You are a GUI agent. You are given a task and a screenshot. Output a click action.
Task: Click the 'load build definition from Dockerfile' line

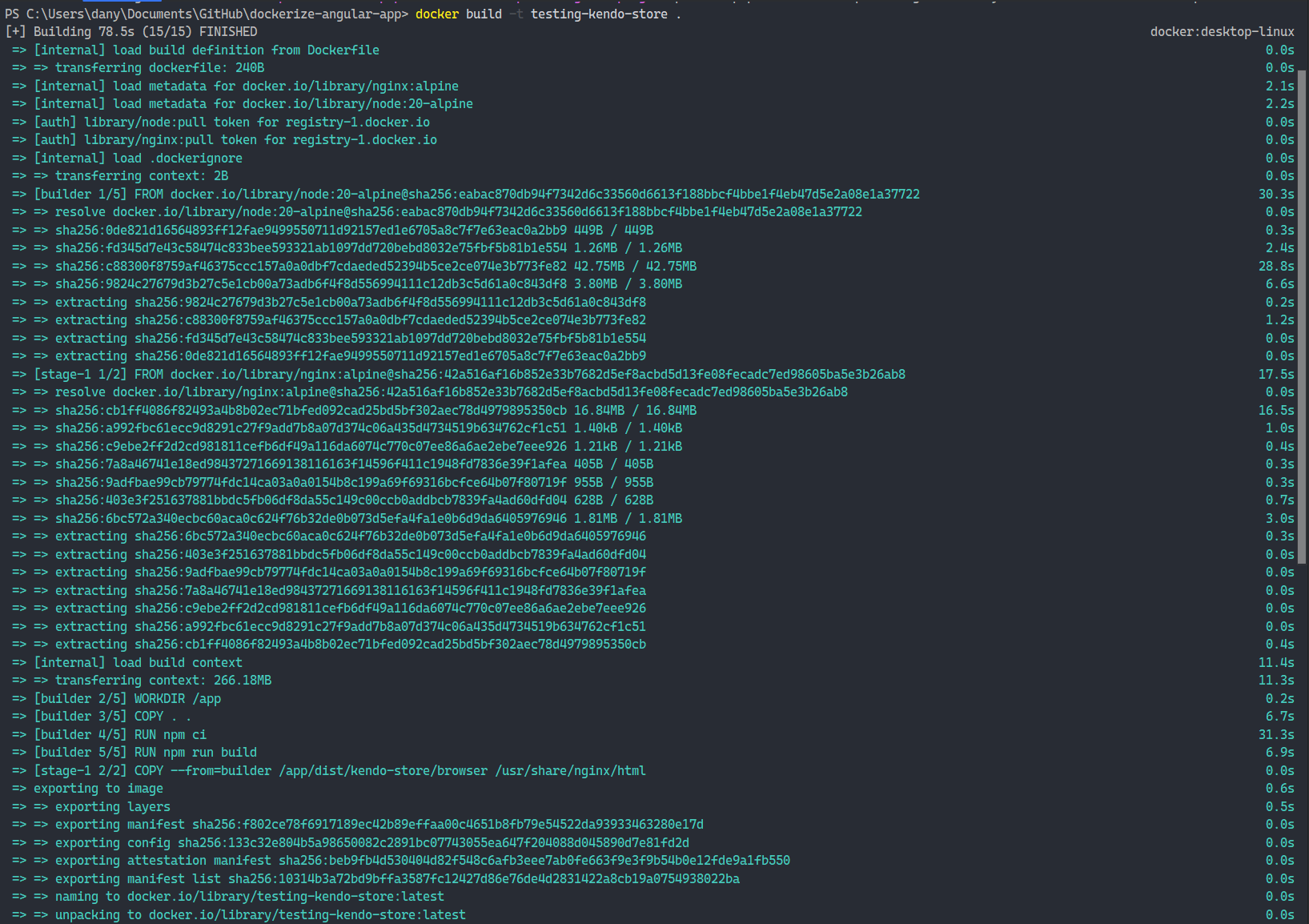[x=206, y=50]
